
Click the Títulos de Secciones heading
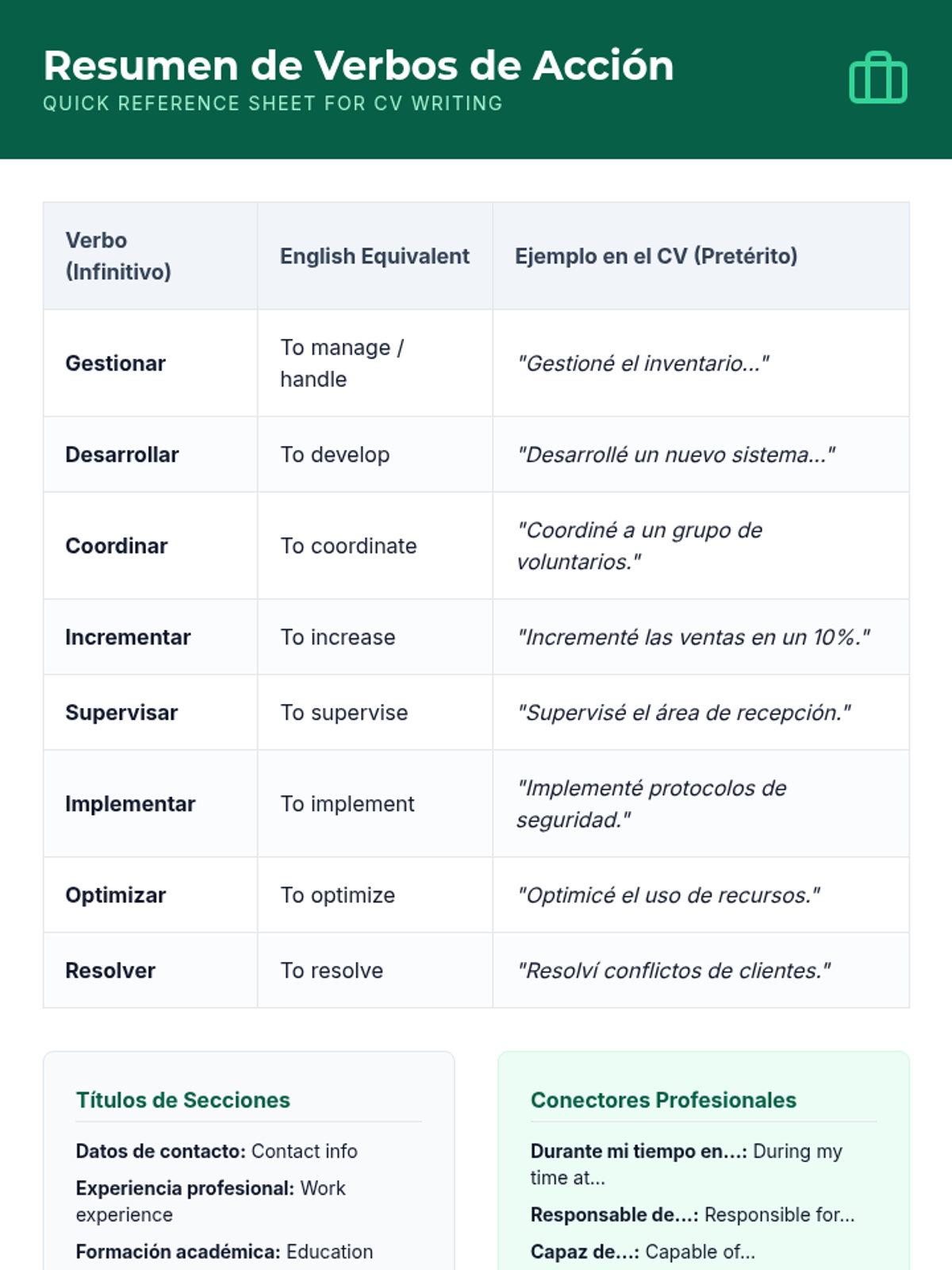[x=183, y=1100]
